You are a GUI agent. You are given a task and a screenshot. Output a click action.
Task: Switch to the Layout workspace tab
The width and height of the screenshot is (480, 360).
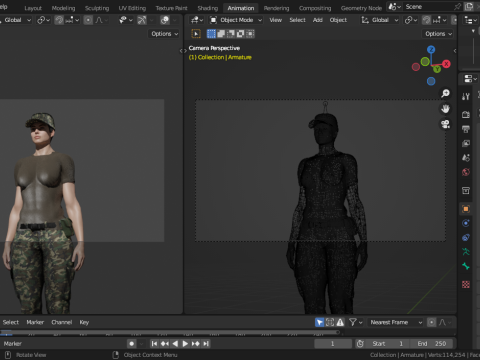tap(33, 8)
